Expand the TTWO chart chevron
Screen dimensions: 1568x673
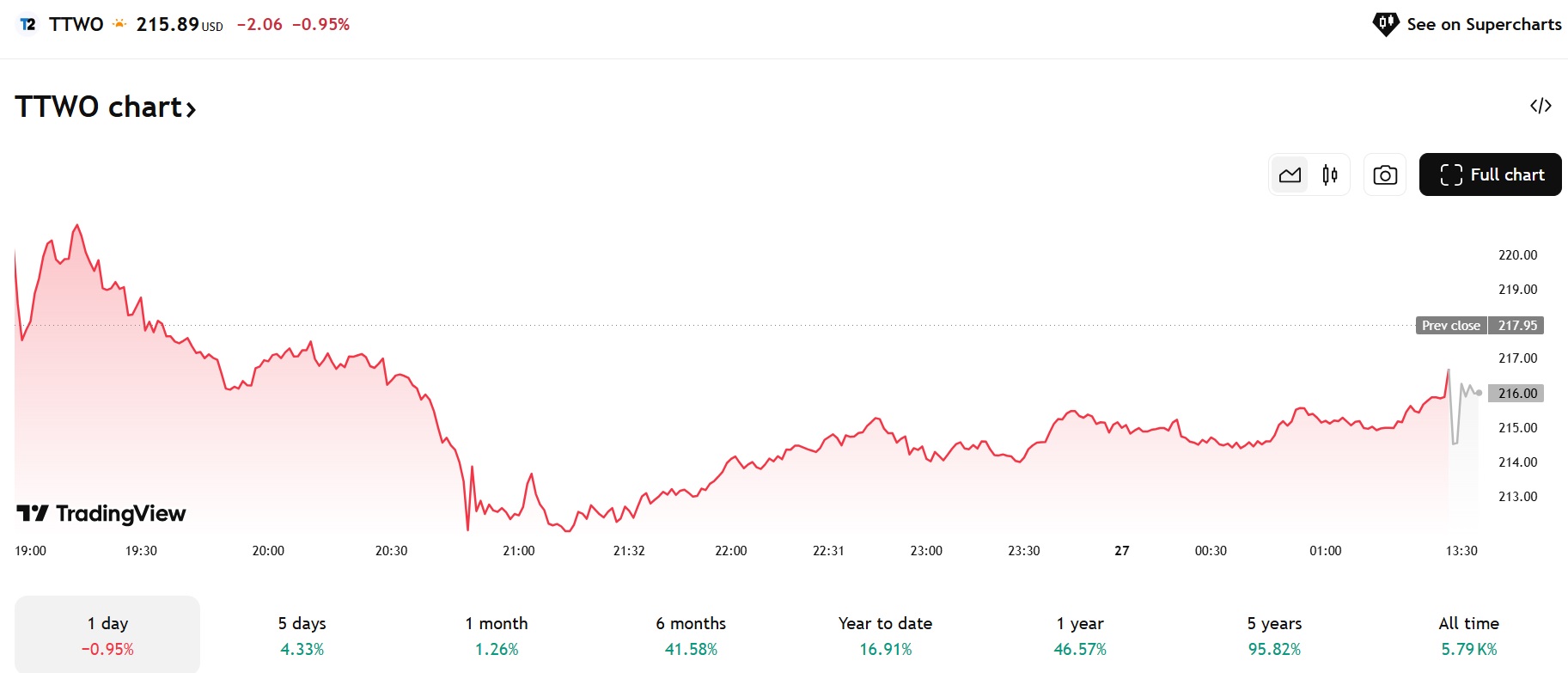click(191, 107)
